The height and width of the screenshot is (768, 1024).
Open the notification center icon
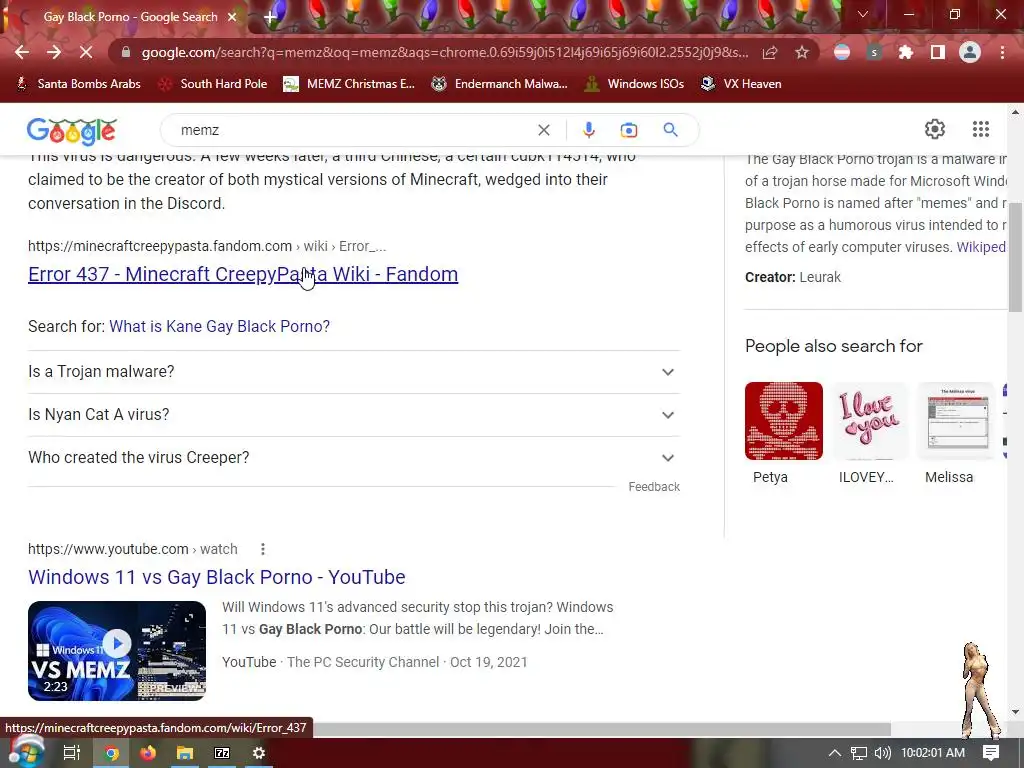(x=991, y=753)
